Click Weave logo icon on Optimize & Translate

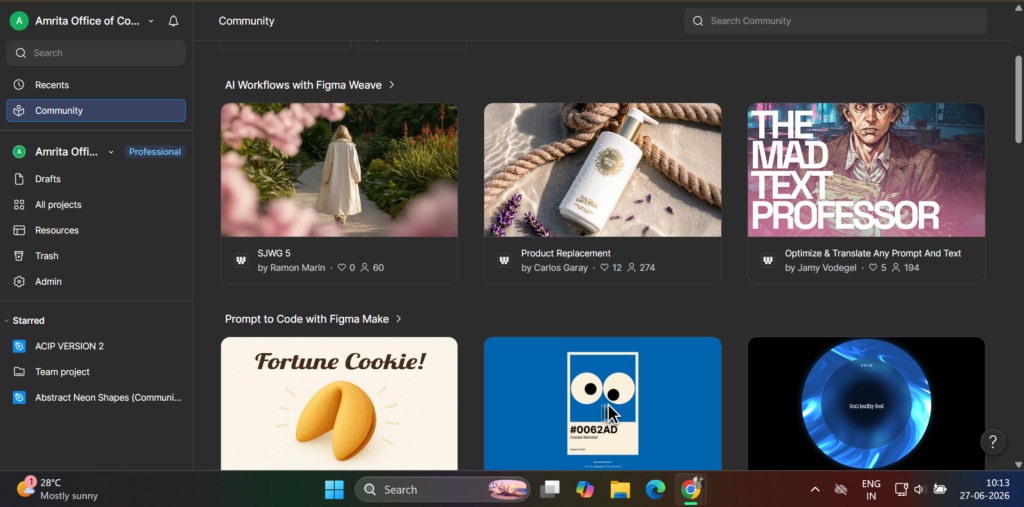coord(768,261)
